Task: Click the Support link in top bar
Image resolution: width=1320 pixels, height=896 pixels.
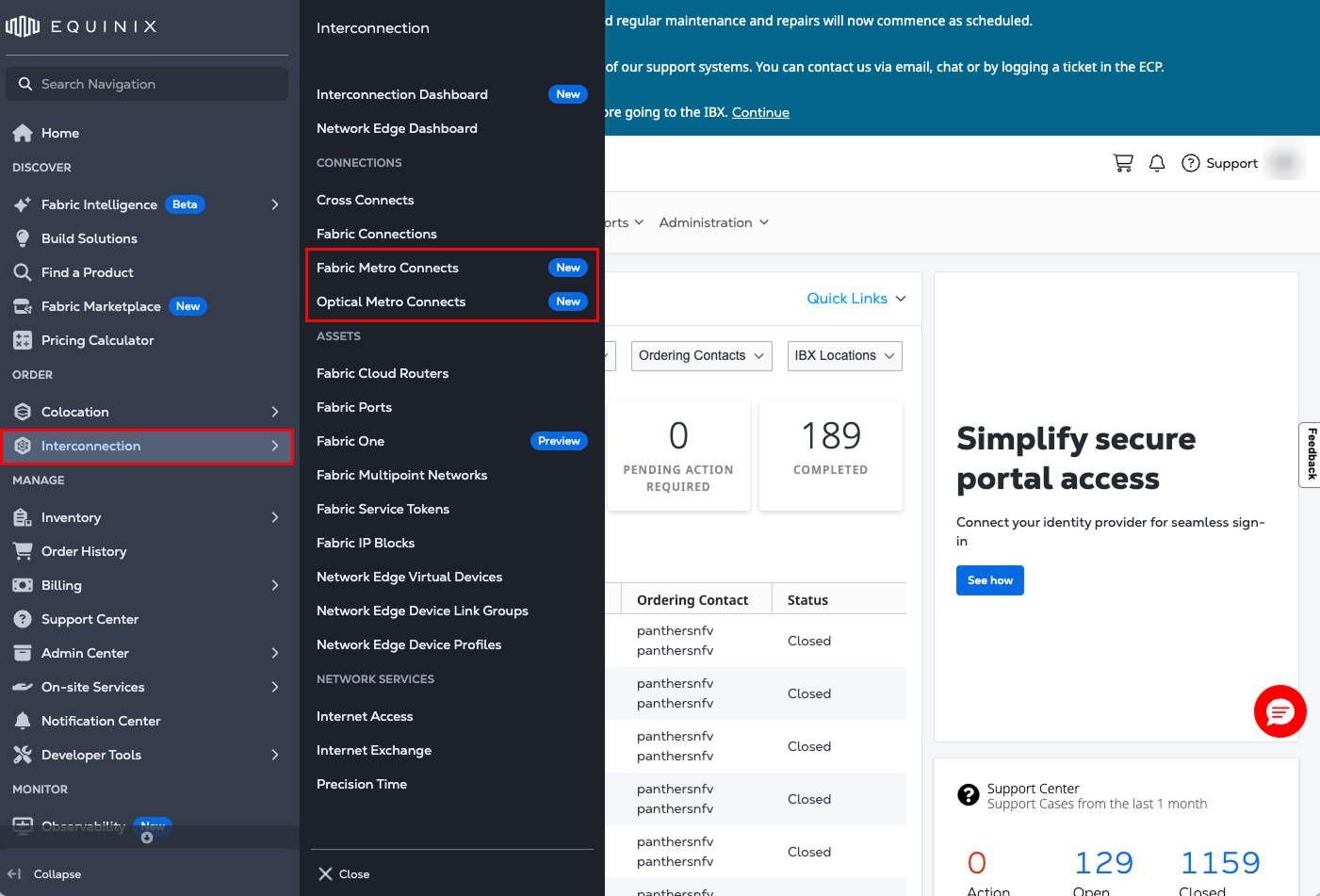Action: coord(1231,163)
